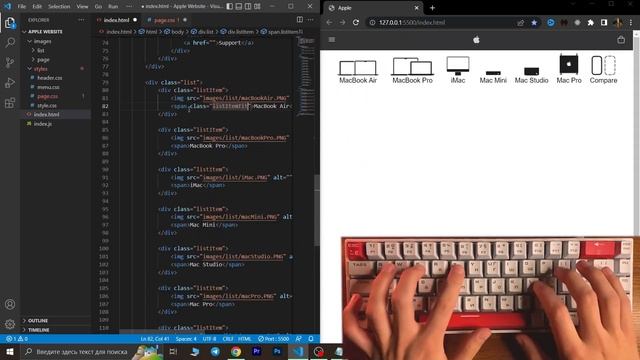This screenshot has width=640, height=360.
Task: Open the customize layout icon in the title bar
Action: pos(257,7)
